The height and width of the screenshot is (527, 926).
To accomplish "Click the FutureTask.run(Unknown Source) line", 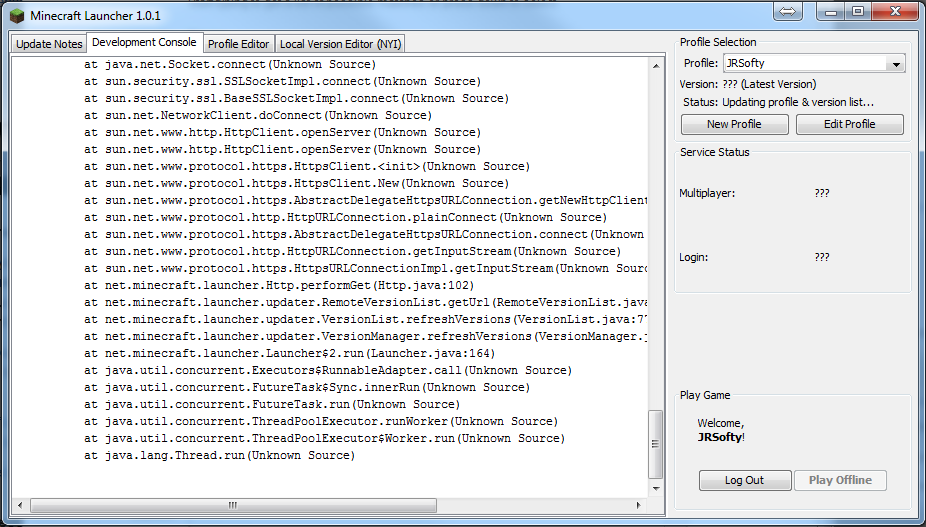I will 272,405.
